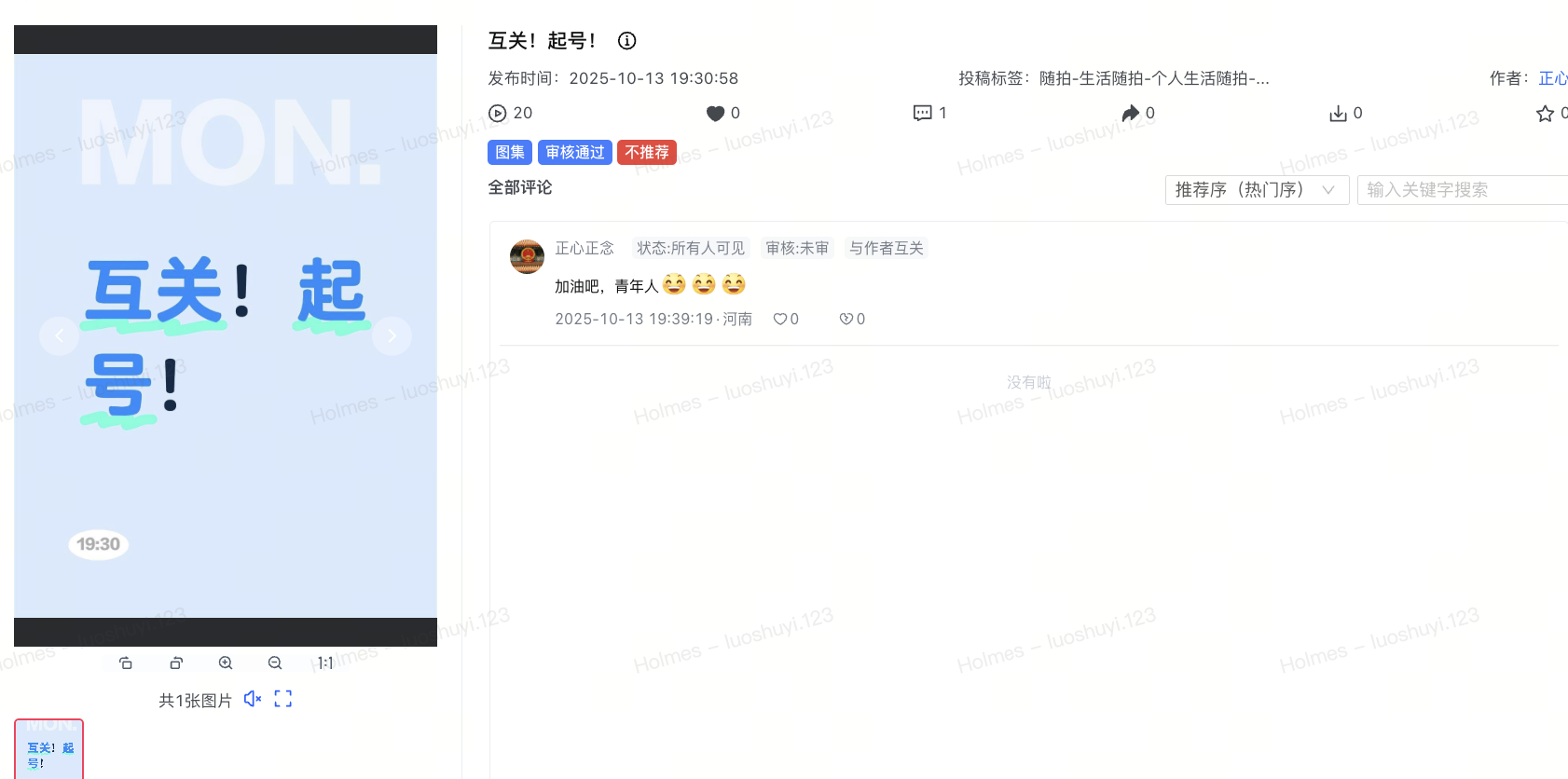Image resolution: width=1568 pixels, height=779 pixels.
Task: Click the commenter name 正心正念
Action: (x=585, y=248)
